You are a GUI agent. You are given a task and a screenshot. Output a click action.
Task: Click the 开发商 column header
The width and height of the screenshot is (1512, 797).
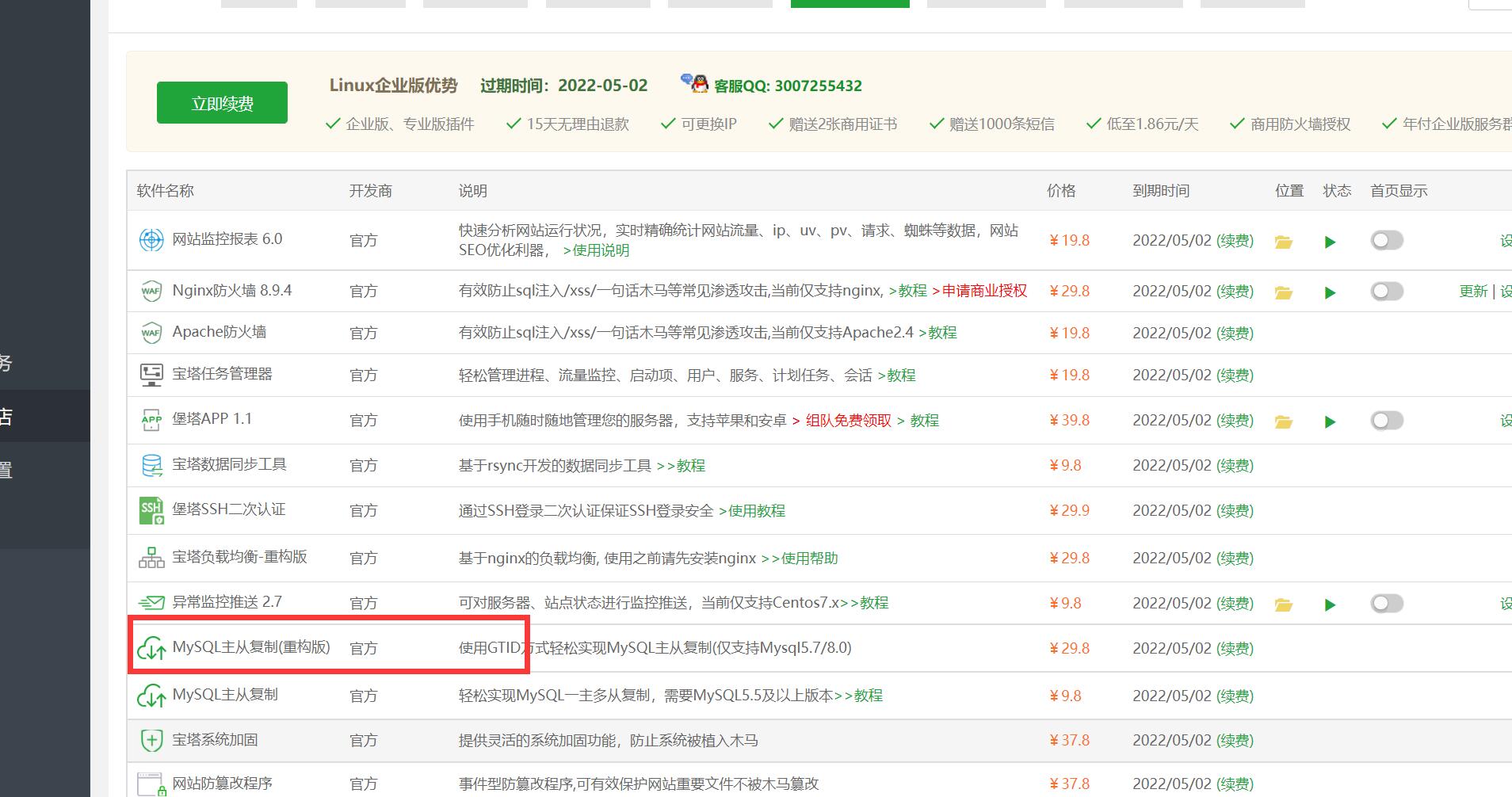370,190
